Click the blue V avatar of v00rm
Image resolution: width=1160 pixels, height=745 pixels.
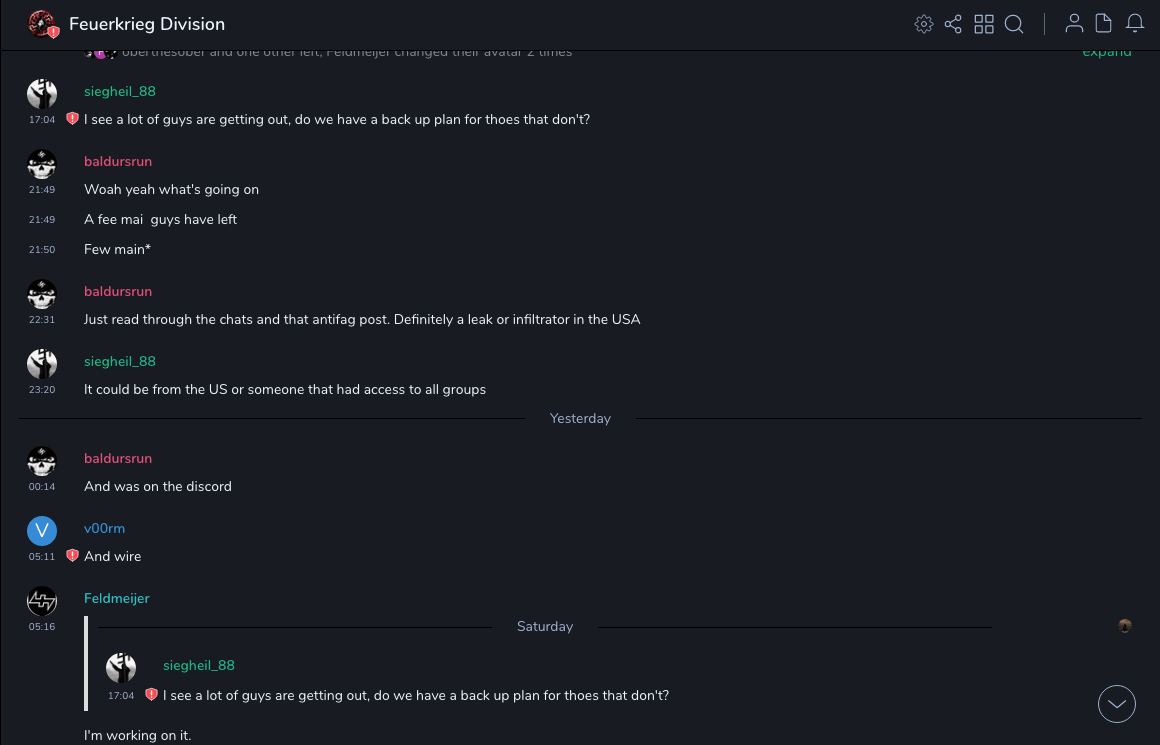click(x=42, y=530)
